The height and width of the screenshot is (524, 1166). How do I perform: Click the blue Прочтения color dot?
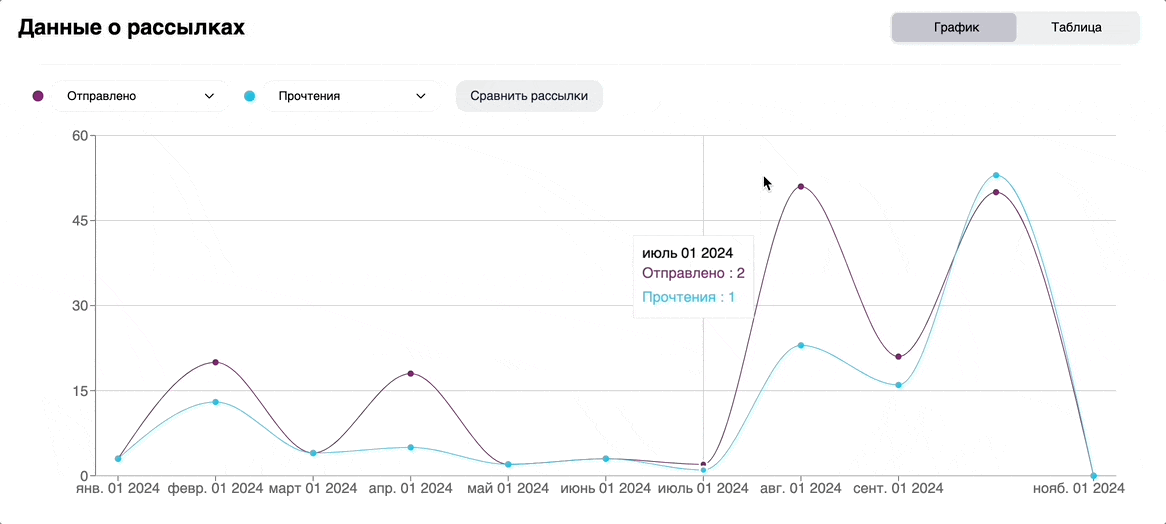250,96
